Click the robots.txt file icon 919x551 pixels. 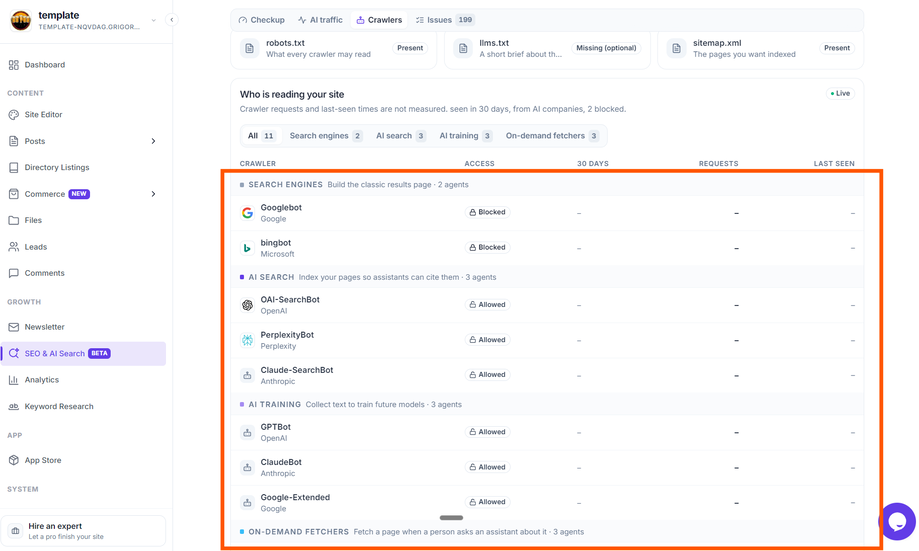click(250, 48)
